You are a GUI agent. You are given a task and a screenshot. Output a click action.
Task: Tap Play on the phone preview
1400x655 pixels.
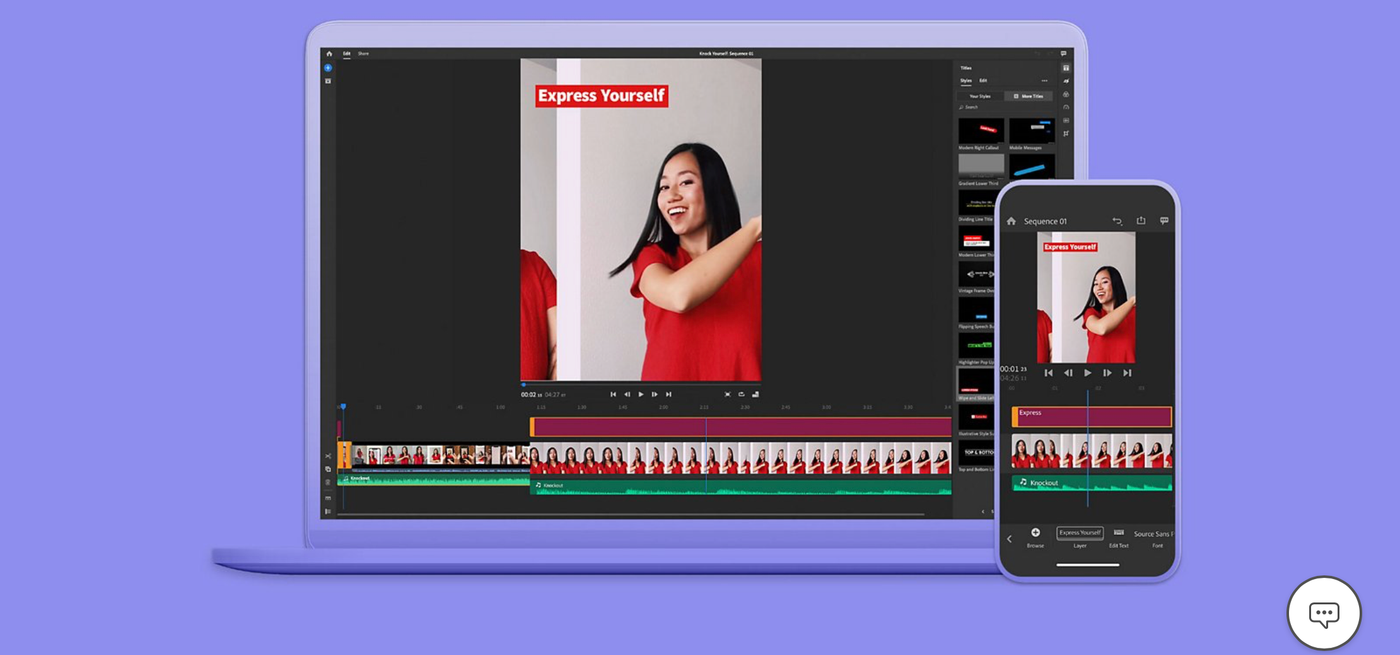(1088, 373)
